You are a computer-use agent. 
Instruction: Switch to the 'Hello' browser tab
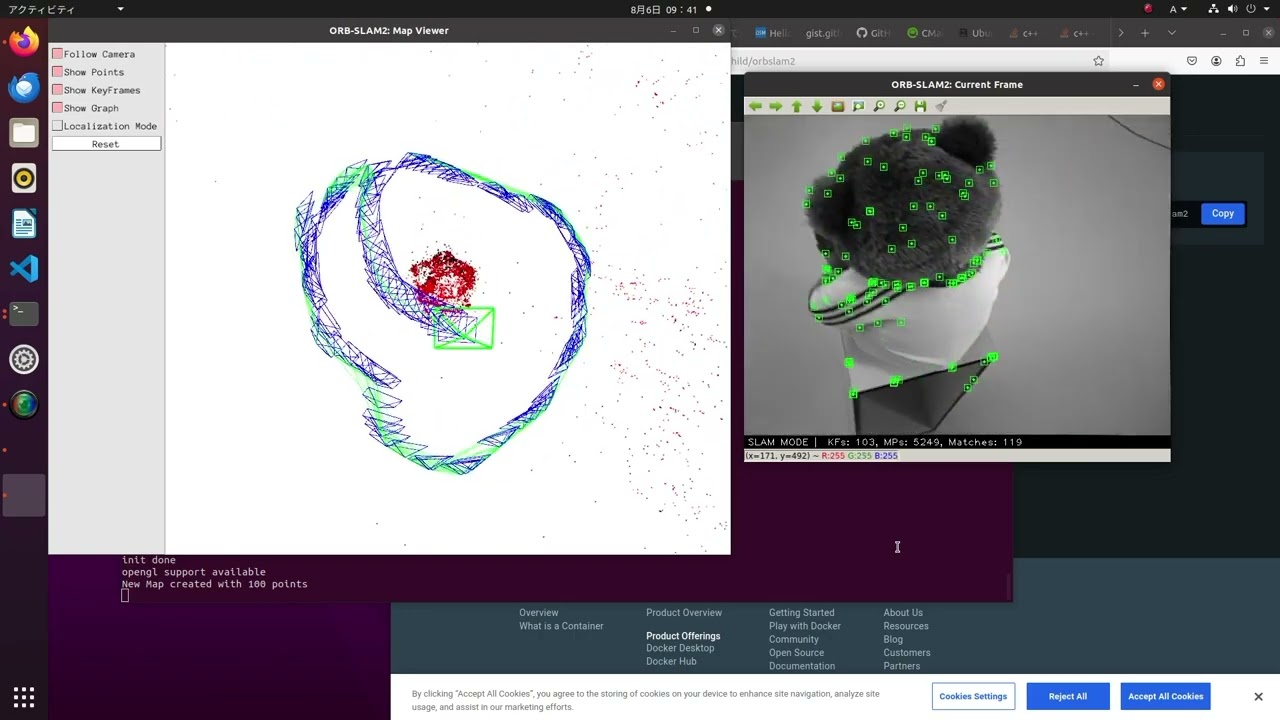[x=773, y=33]
